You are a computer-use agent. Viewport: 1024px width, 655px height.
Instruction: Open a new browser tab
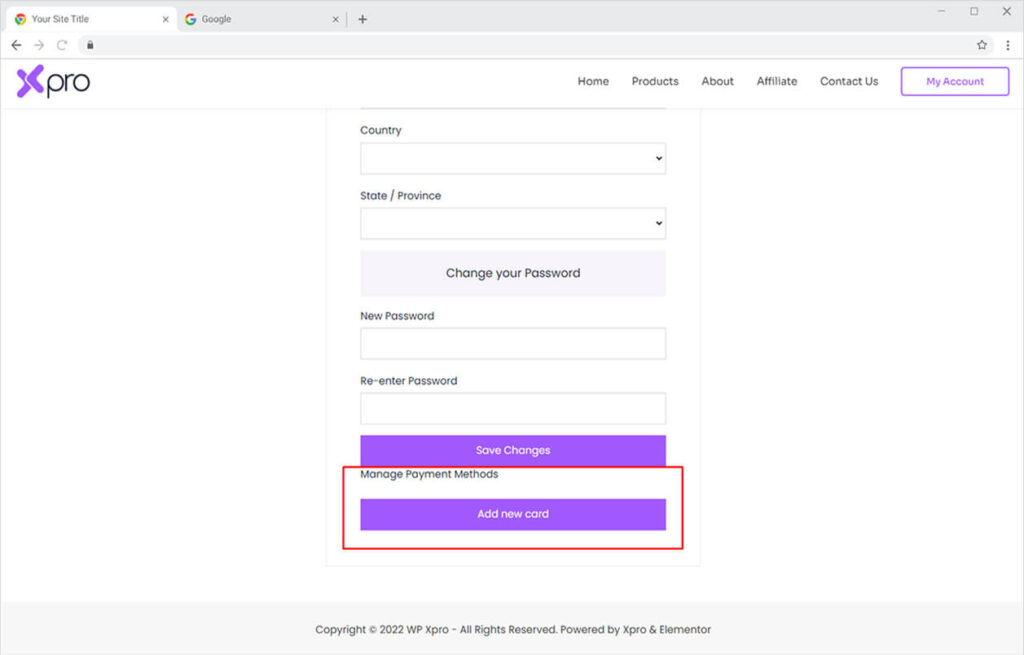[362, 19]
